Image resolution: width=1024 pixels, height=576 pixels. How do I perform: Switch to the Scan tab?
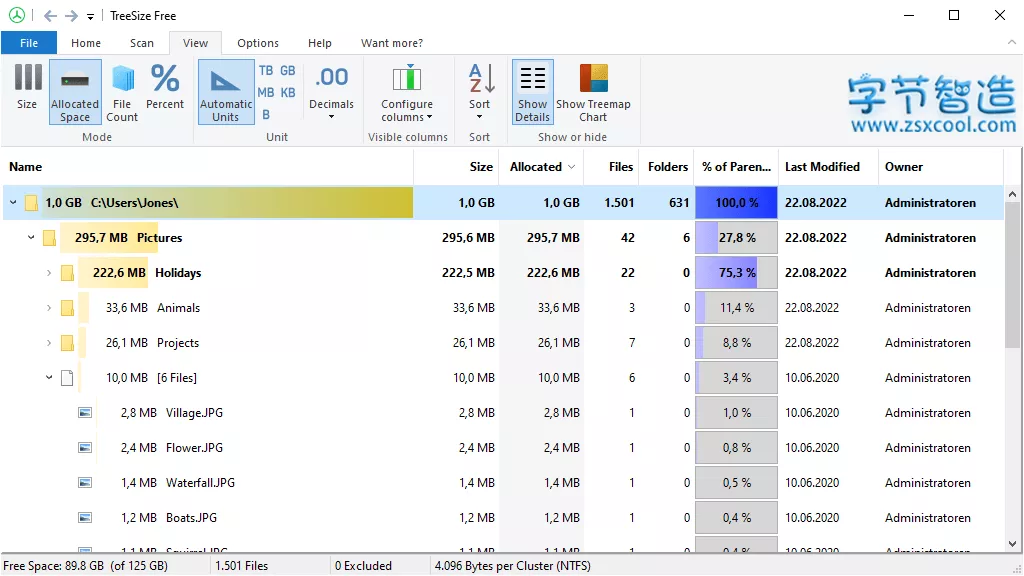[x=142, y=43]
